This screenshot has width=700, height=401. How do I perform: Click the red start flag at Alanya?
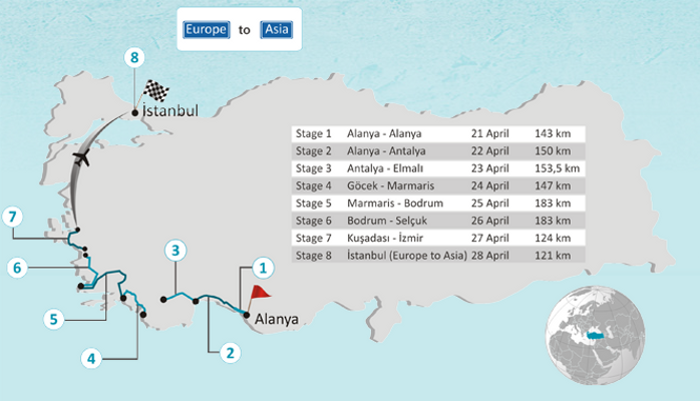[x=259, y=294]
